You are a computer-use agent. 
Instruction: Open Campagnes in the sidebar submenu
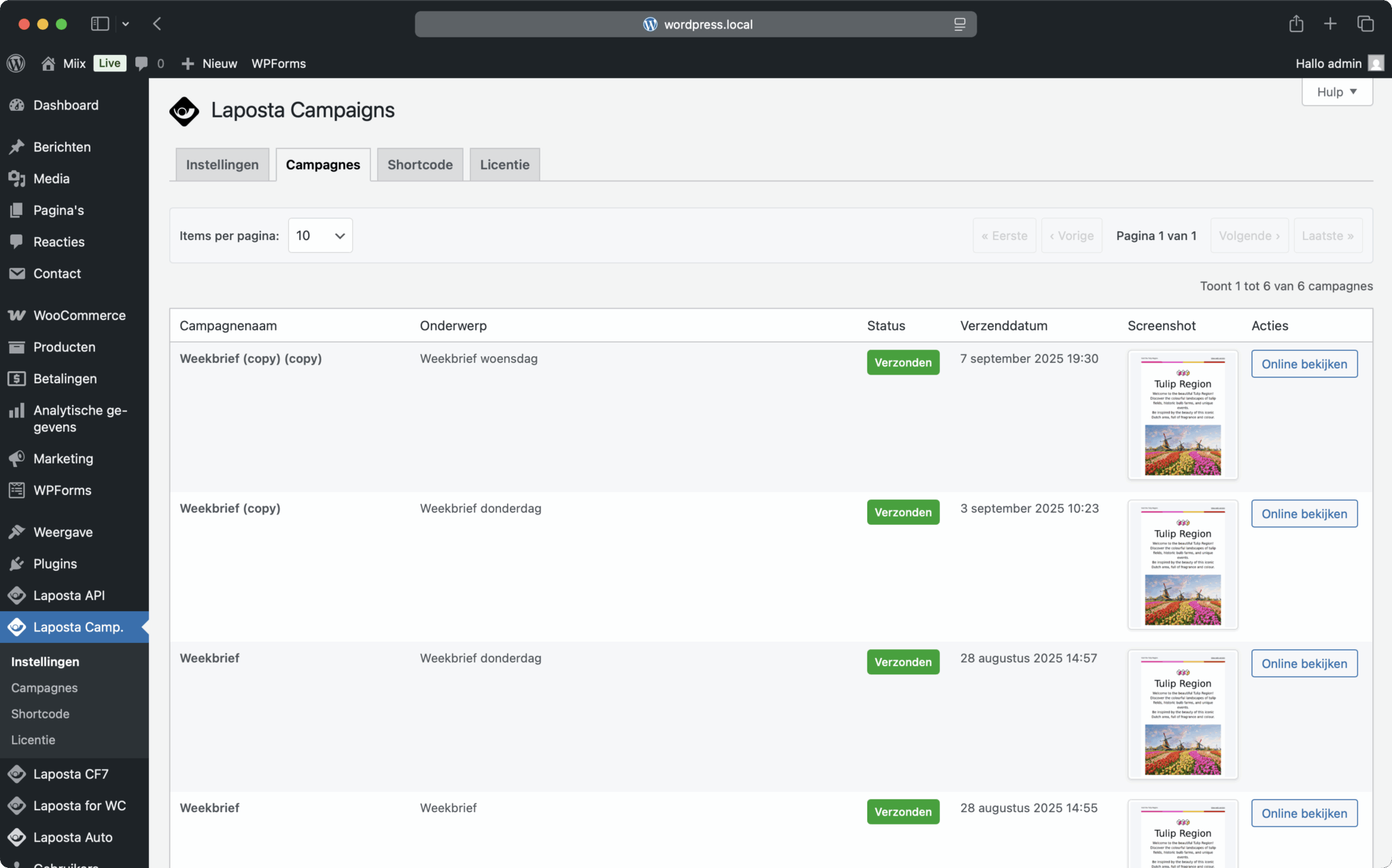(44, 688)
